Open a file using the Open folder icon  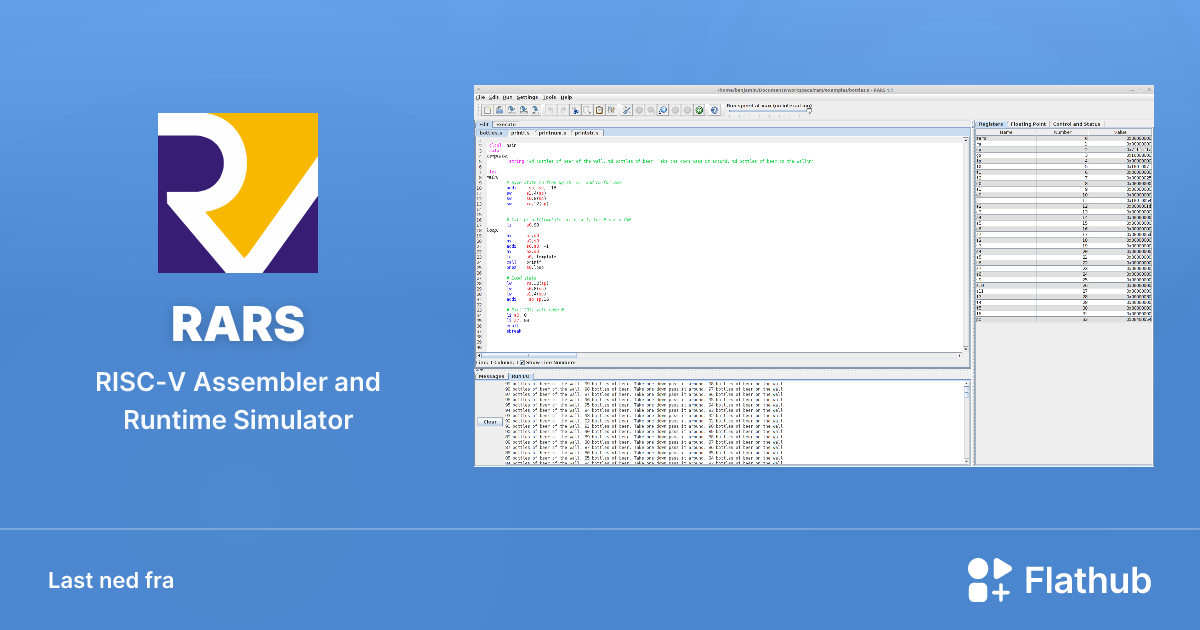pyautogui.click(x=499, y=109)
